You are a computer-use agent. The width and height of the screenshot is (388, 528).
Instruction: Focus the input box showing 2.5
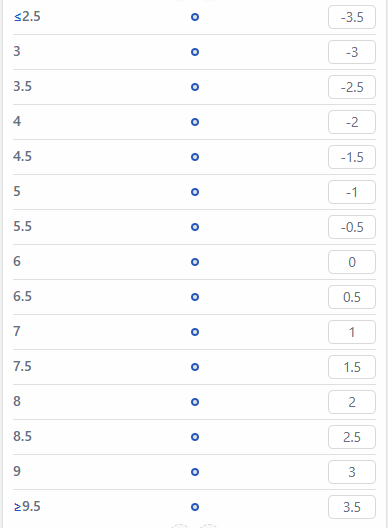(x=352, y=437)
